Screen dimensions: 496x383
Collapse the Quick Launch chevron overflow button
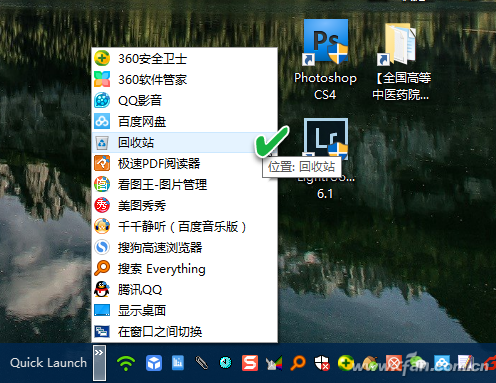(99, 363)
